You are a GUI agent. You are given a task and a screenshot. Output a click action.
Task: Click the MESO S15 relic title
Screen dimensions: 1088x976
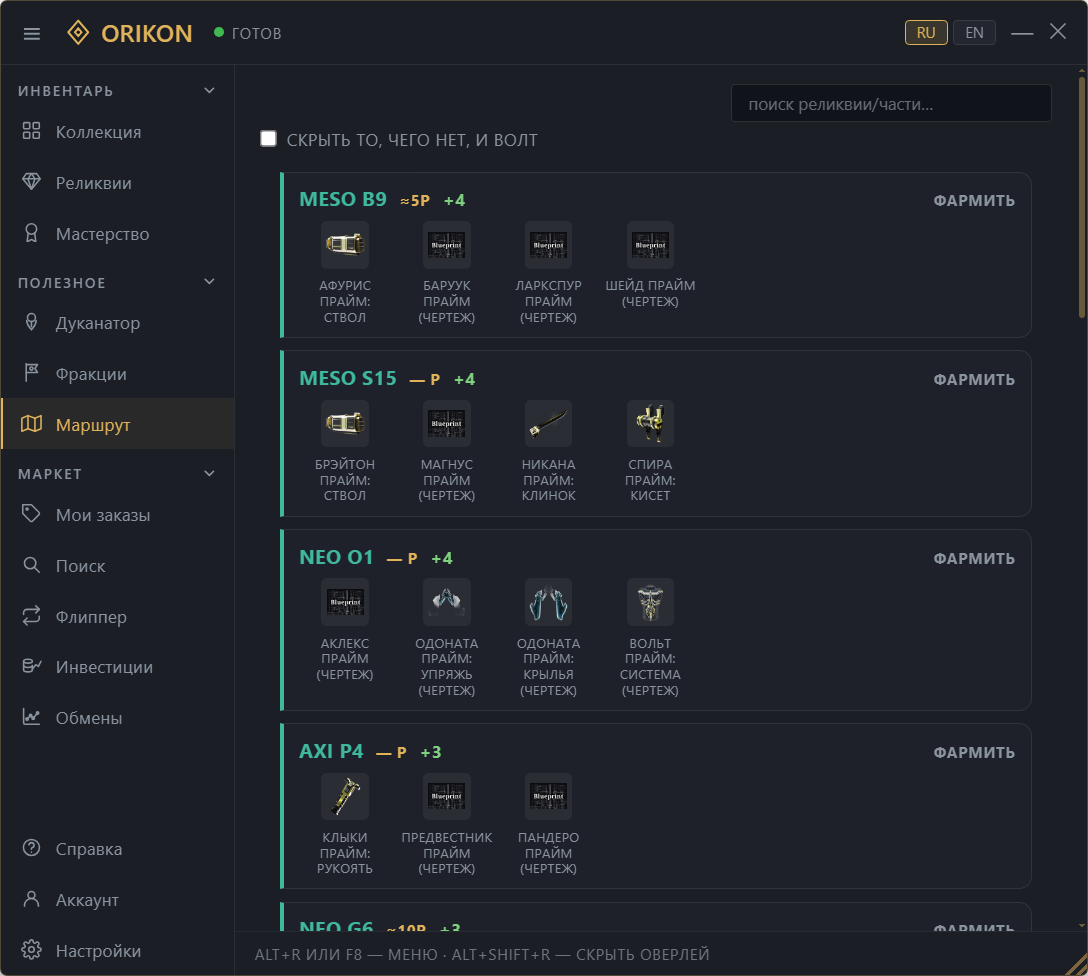[x=348, y=378]
